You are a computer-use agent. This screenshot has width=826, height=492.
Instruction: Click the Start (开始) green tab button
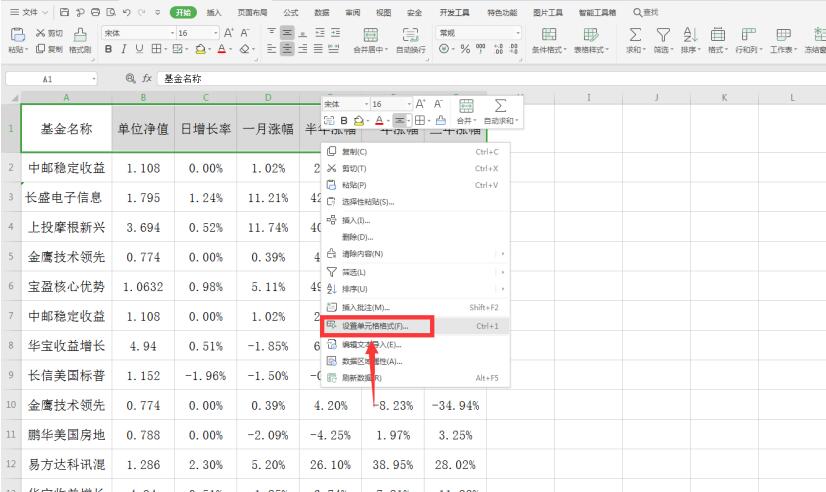[x=183, y=12]
